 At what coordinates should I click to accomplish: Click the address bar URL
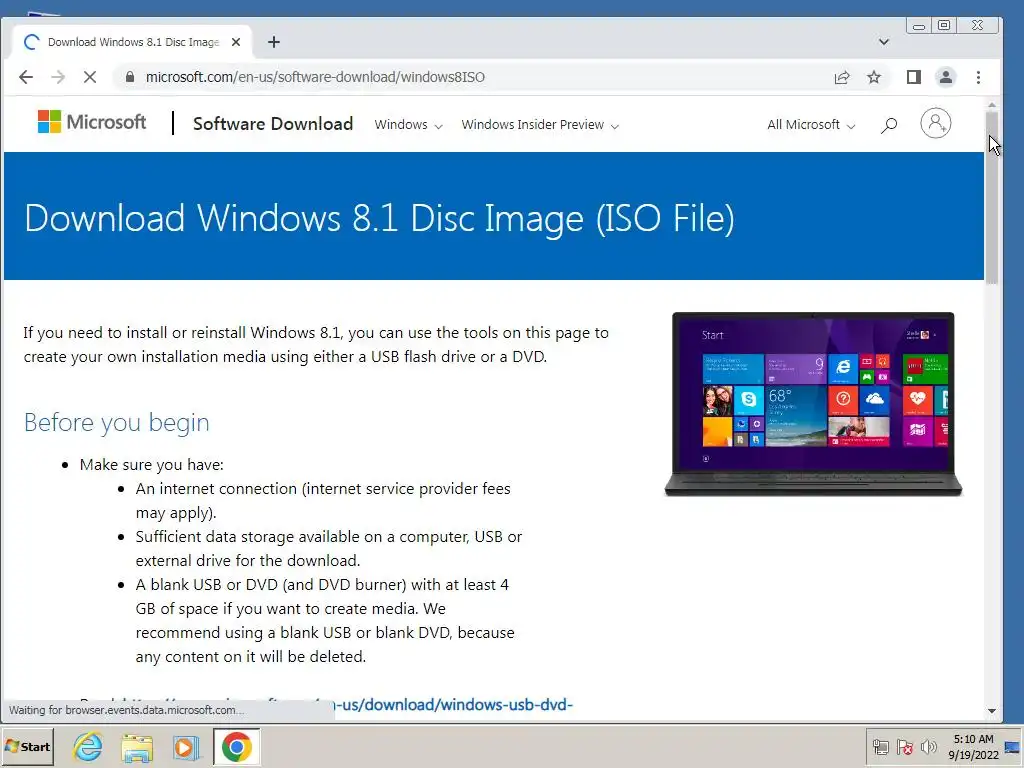pos(315,77)
